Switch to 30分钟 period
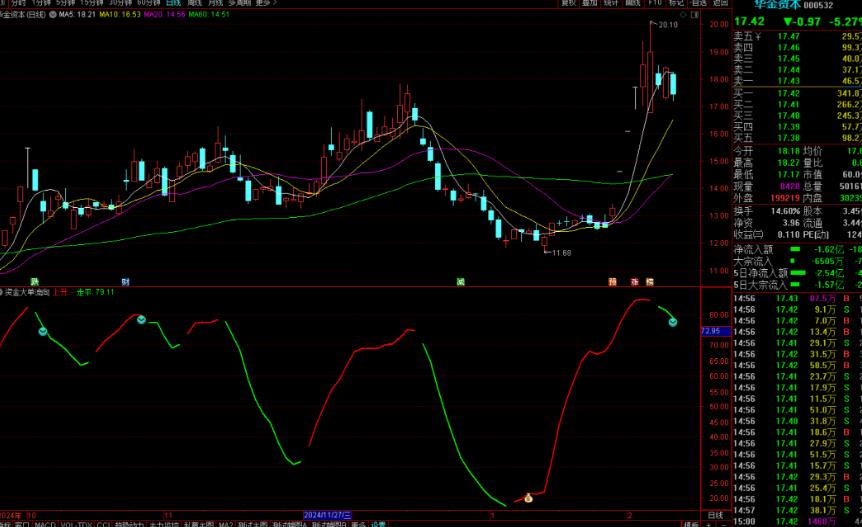This screenshot has width=862, height=527. point(120,3)
